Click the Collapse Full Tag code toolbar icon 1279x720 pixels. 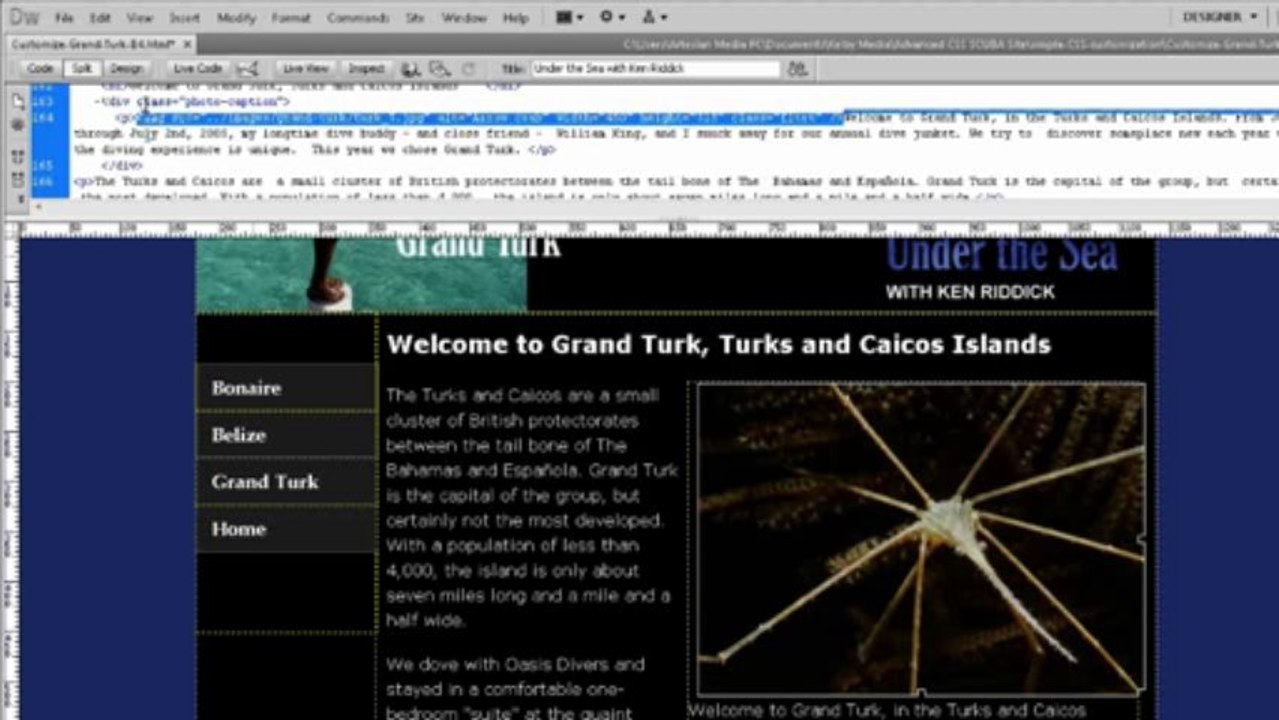18,158
